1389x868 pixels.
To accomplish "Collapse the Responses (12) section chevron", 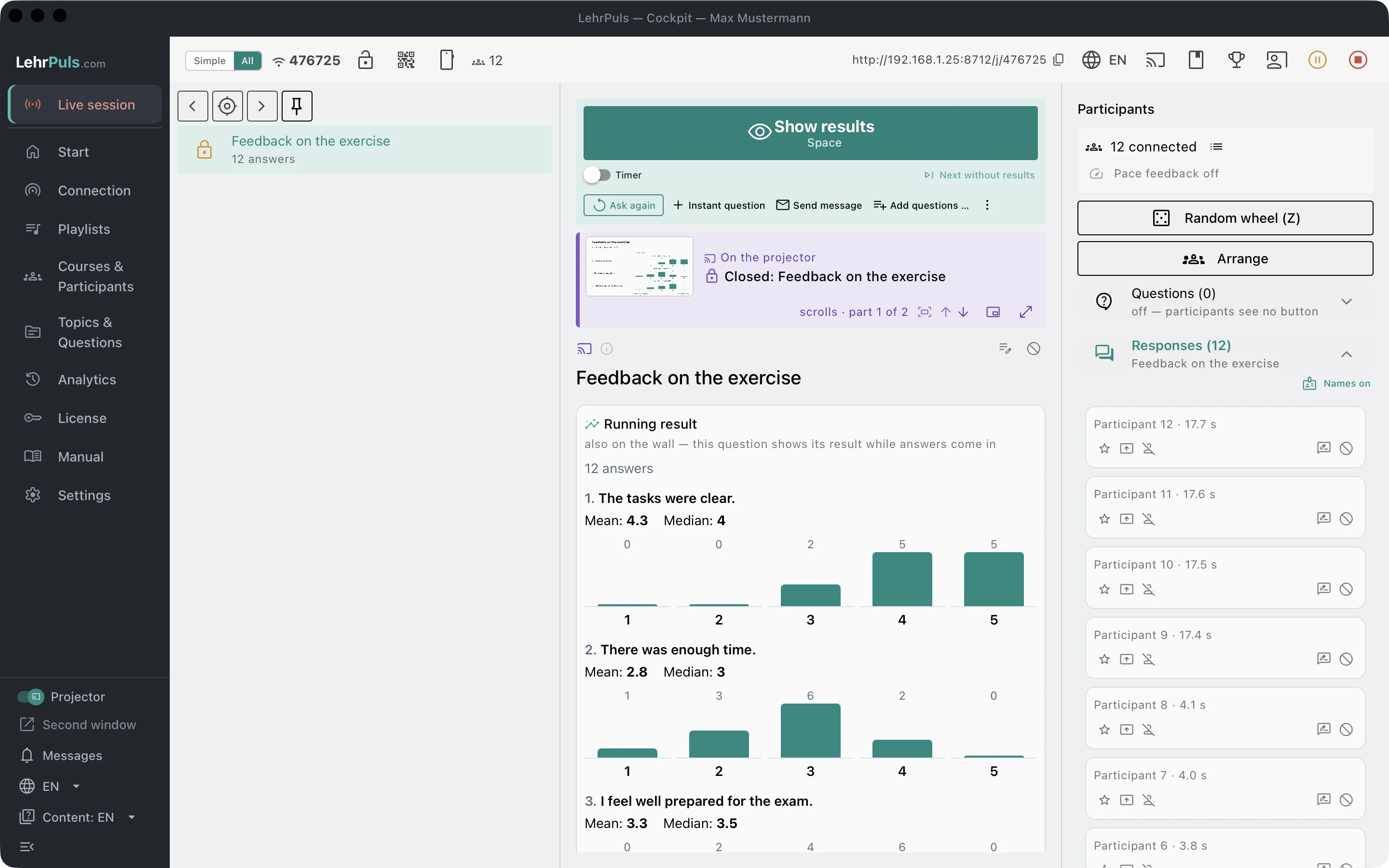I will click(x=1347, y=354).
